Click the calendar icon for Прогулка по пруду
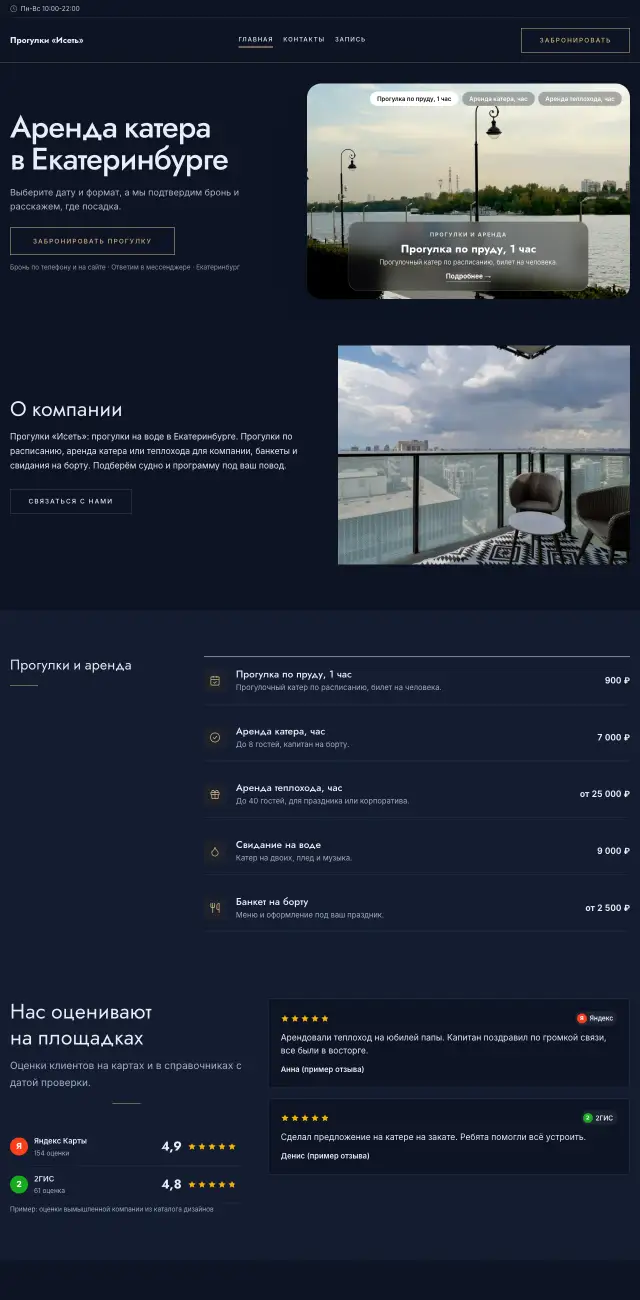Viewport: 640px width, 1300px height. point(214,681)
